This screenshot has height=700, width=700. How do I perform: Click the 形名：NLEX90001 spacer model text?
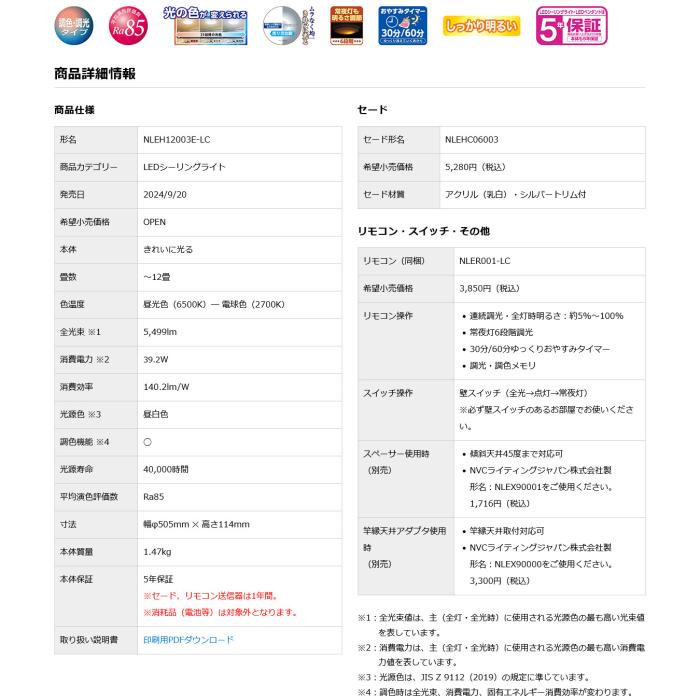(543, 487)
